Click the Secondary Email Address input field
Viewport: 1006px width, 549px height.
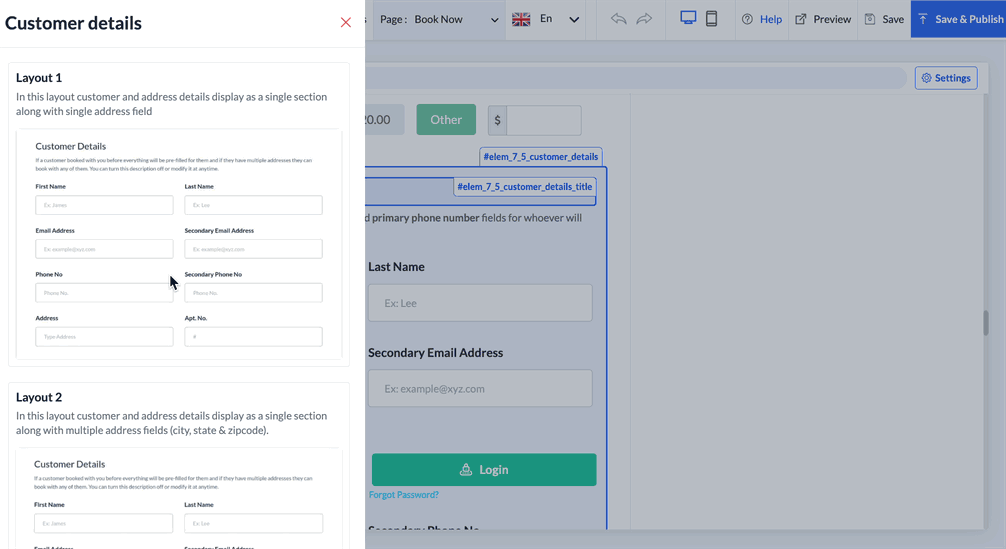tap(480, 388)
